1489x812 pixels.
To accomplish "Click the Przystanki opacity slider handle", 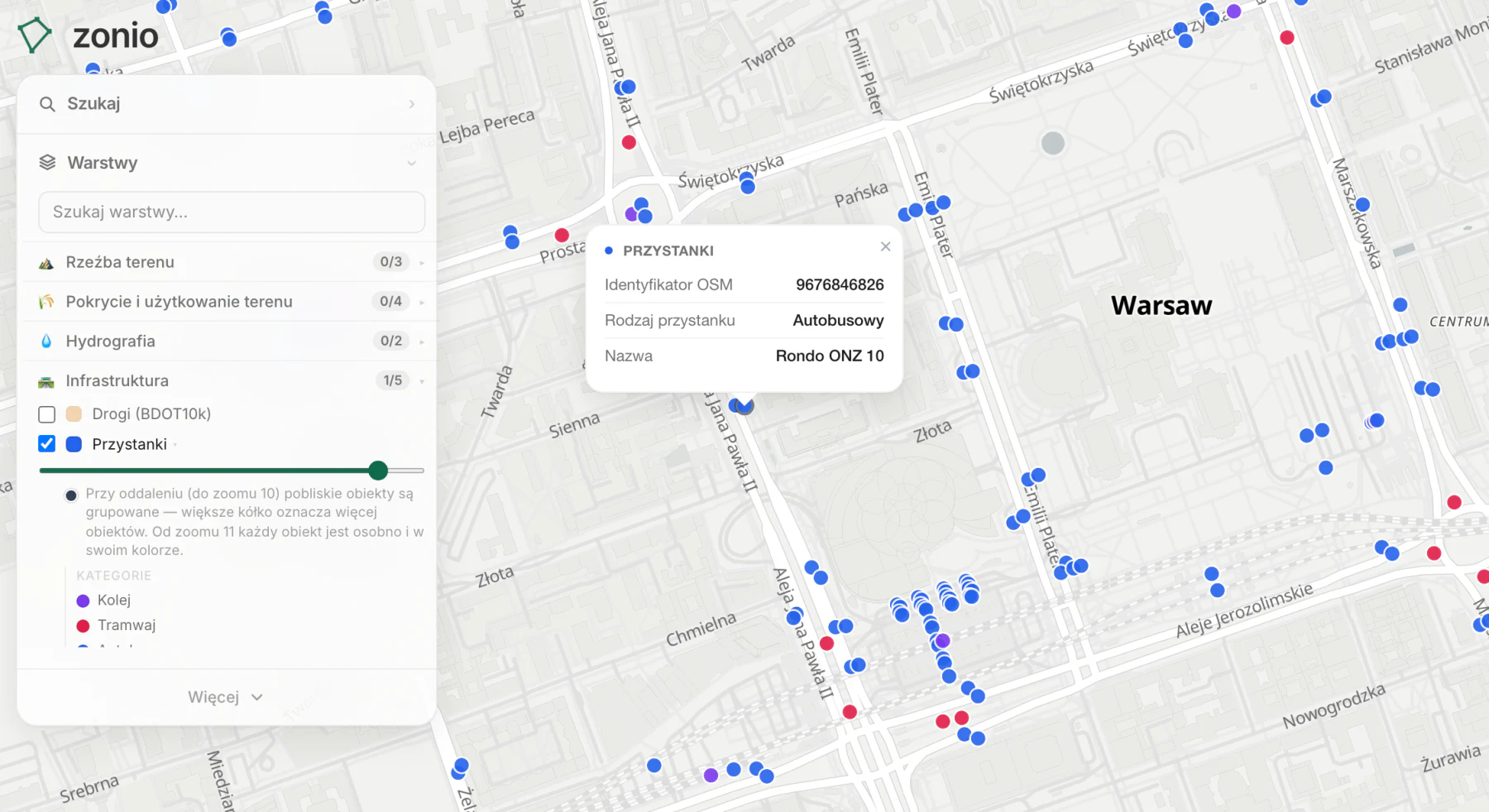I will (x=378, y=470).
